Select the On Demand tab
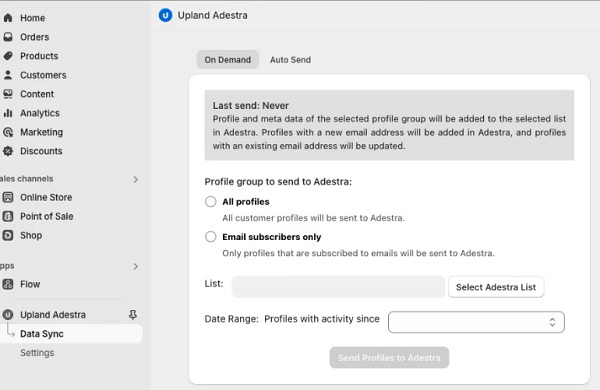 pyautogui.click(x=228, y=60)
